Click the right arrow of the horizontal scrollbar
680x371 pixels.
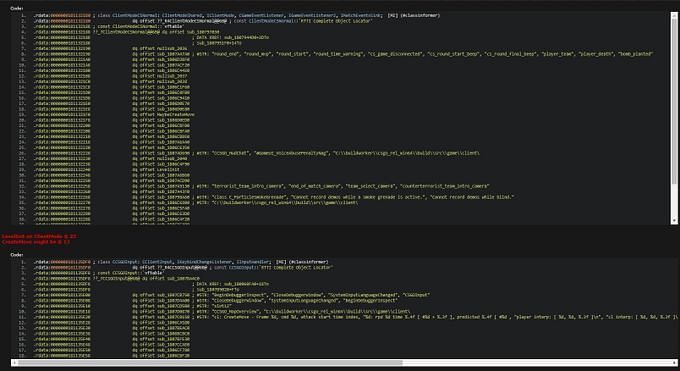pyautogui.click(x=674, y=362)
